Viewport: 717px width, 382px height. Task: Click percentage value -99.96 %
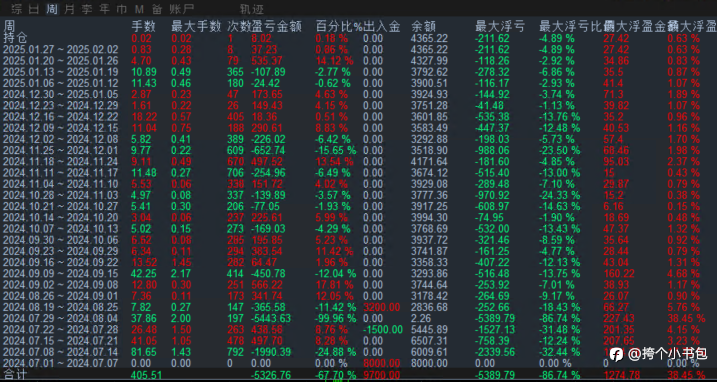(x=336, y=318)
